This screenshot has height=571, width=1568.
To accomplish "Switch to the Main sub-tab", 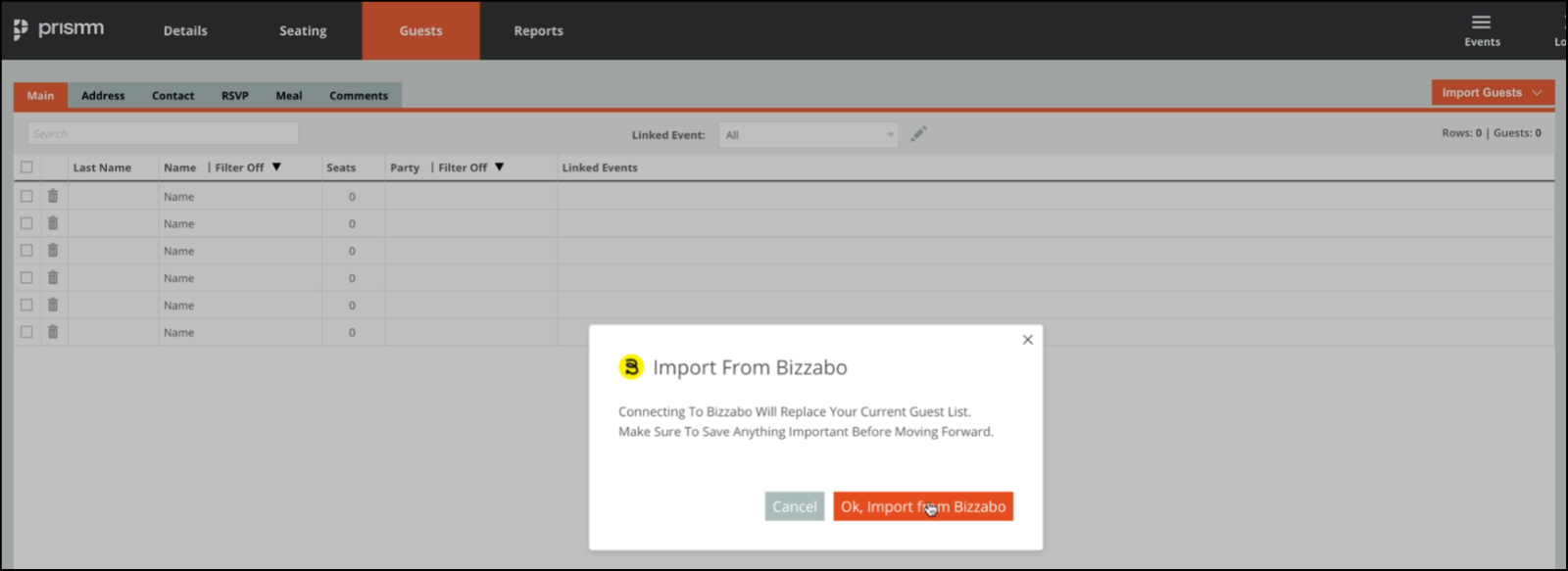I will [x=40, y=95].
